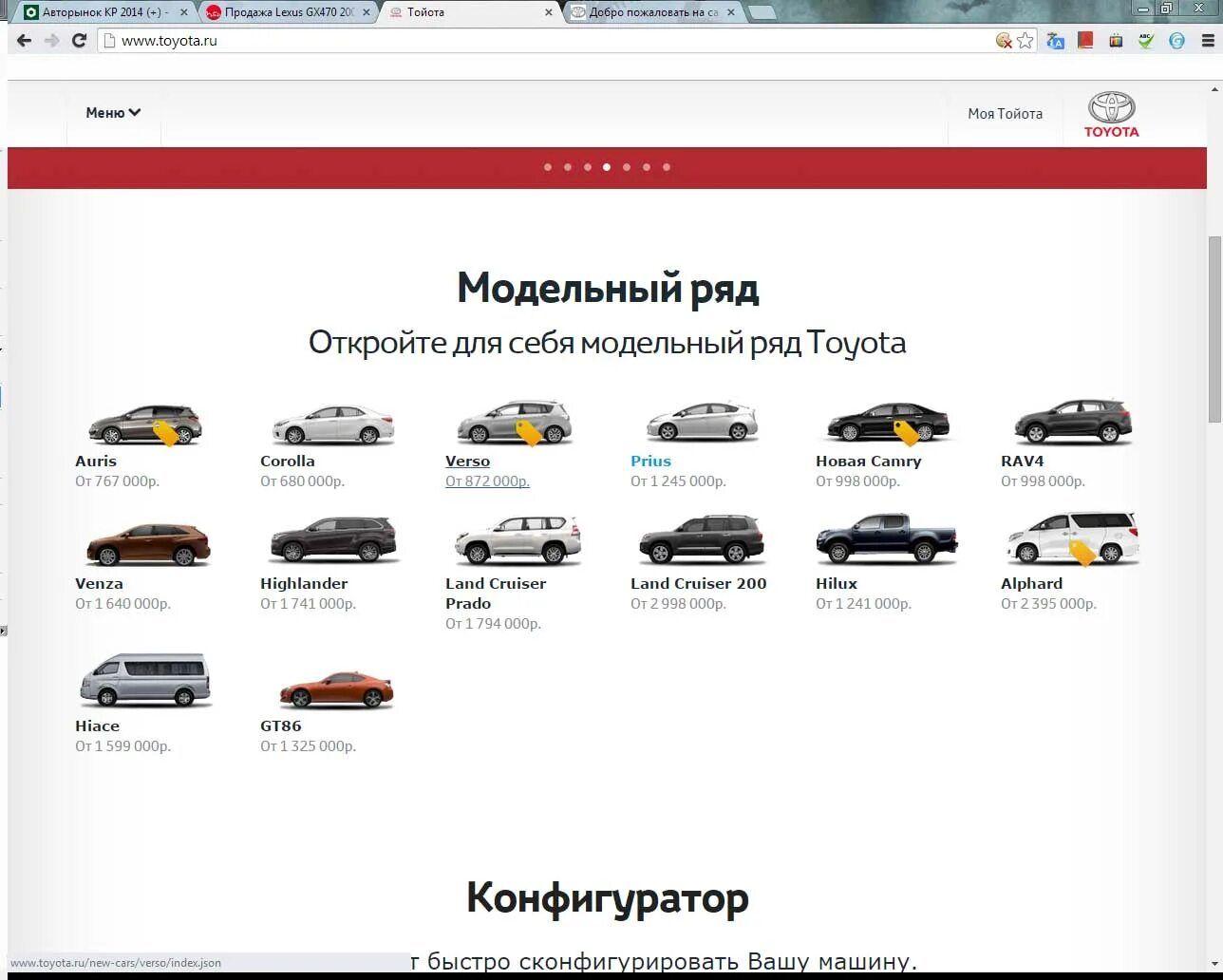Bookmark the page with the star icon
This screenshot has width=1223, height=980.
tap(1025, 41)
